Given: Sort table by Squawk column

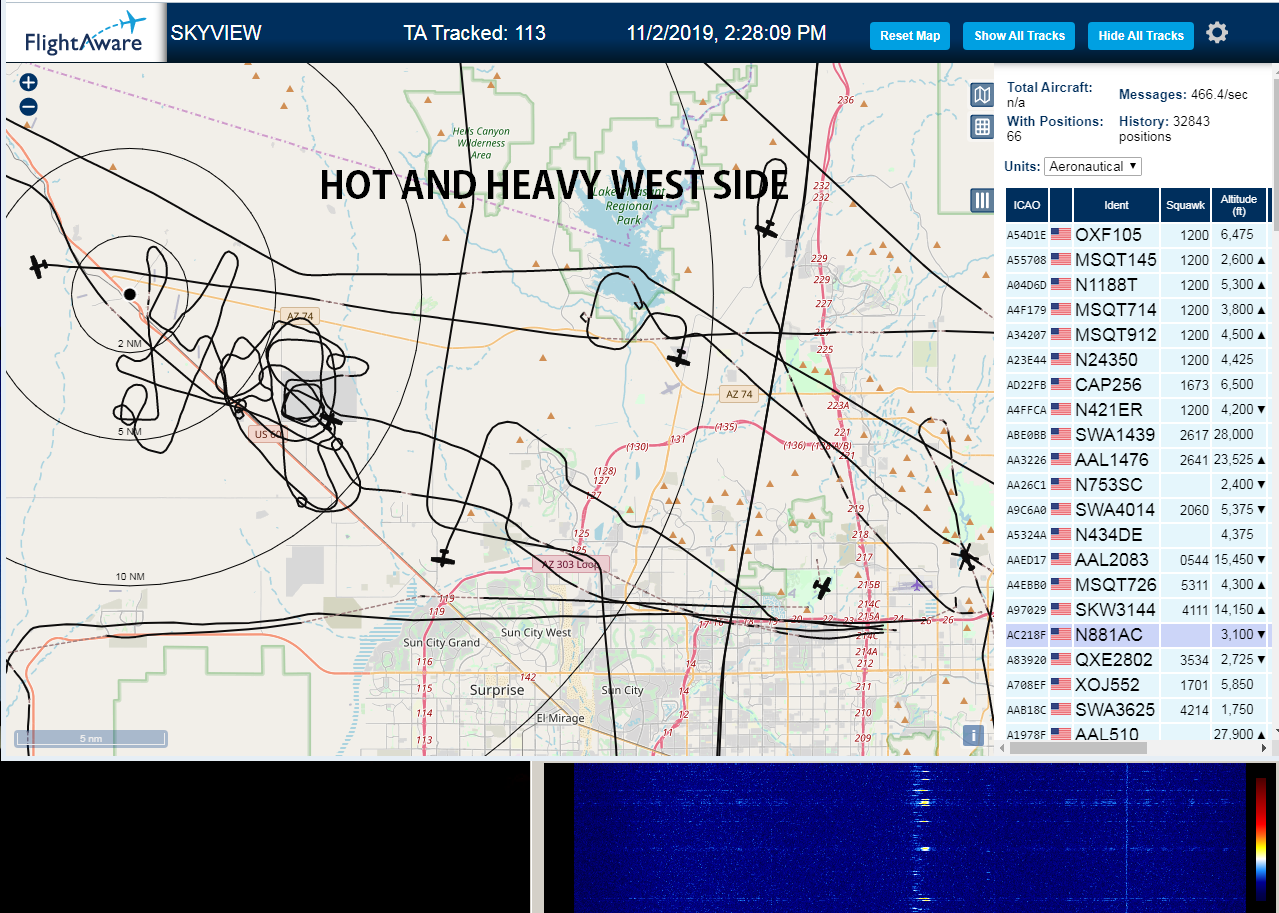Looking at the screenshot, I should pyautogui.click(x=1185, y=205).
